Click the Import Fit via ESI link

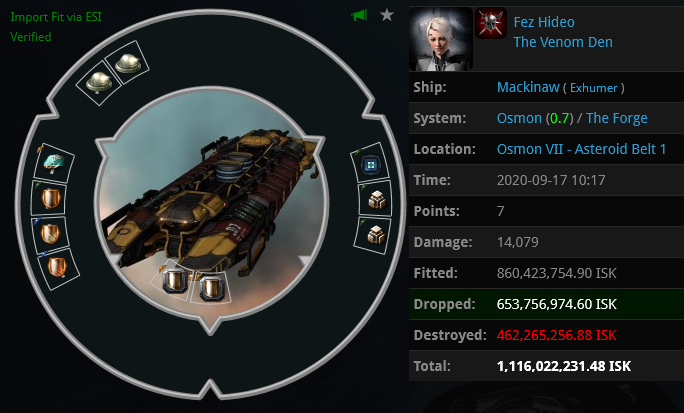56,17
